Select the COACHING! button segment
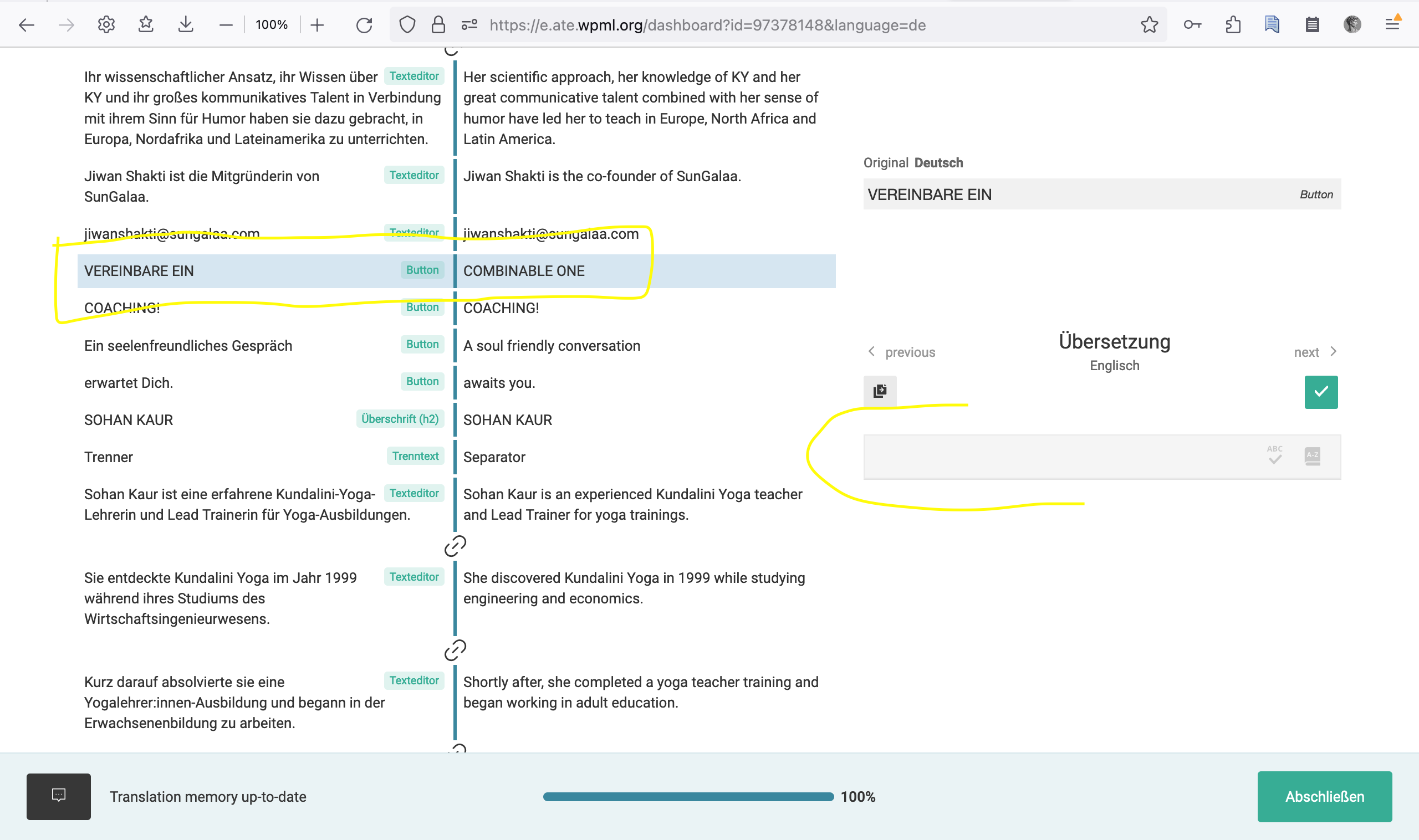Image resolution: width=1419 pixels, height=840 pixels. [122, 309]
